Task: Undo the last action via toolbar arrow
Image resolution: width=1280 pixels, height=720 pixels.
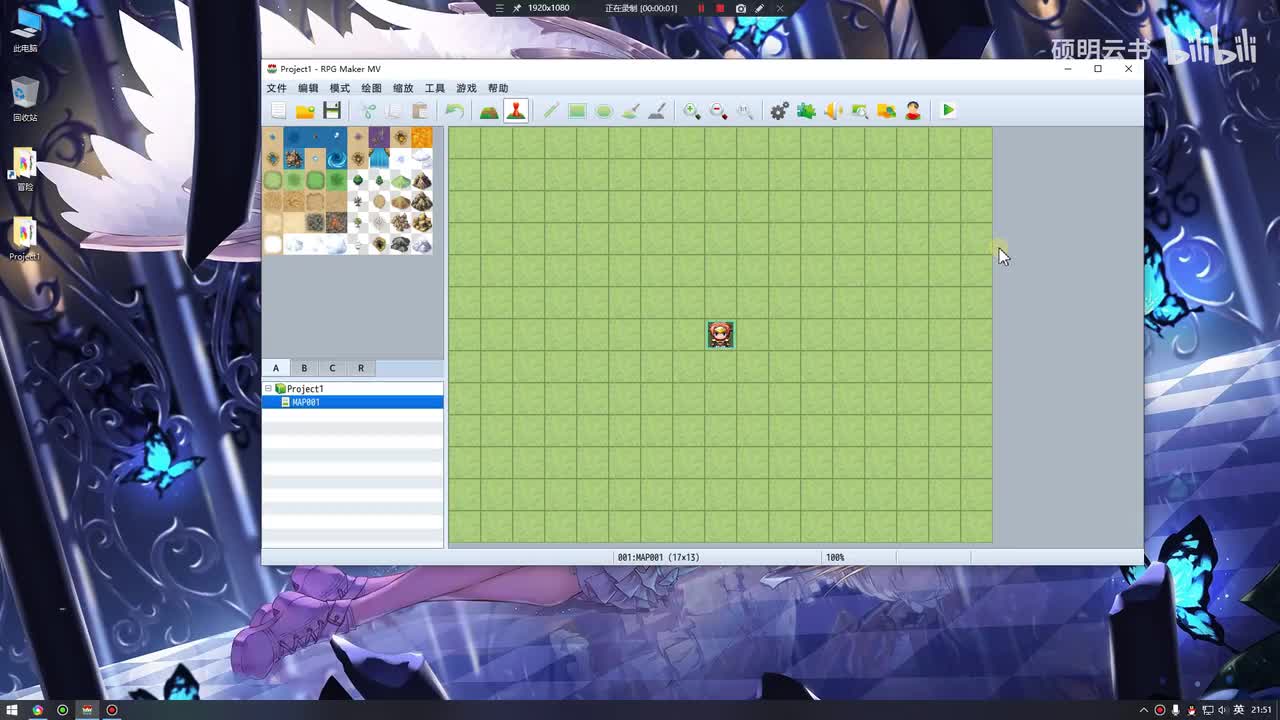Action: [x=454, y=111]
